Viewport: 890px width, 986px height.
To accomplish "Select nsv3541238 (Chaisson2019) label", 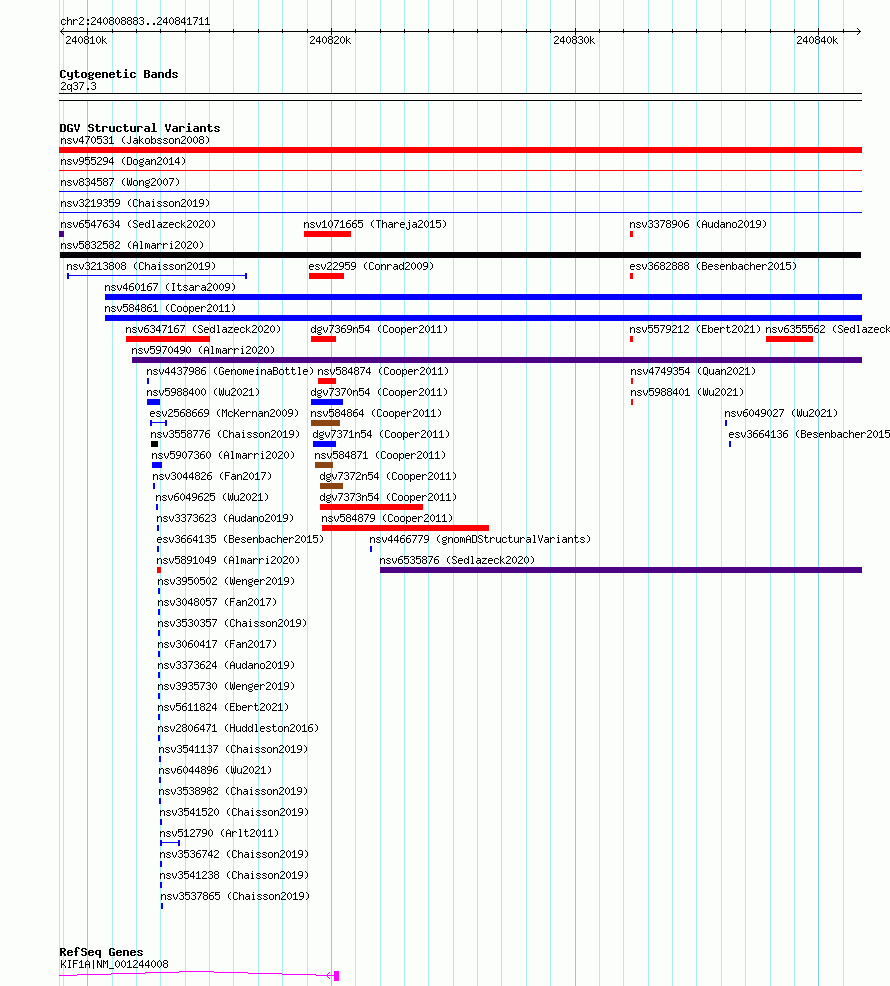I will [235, 875].
